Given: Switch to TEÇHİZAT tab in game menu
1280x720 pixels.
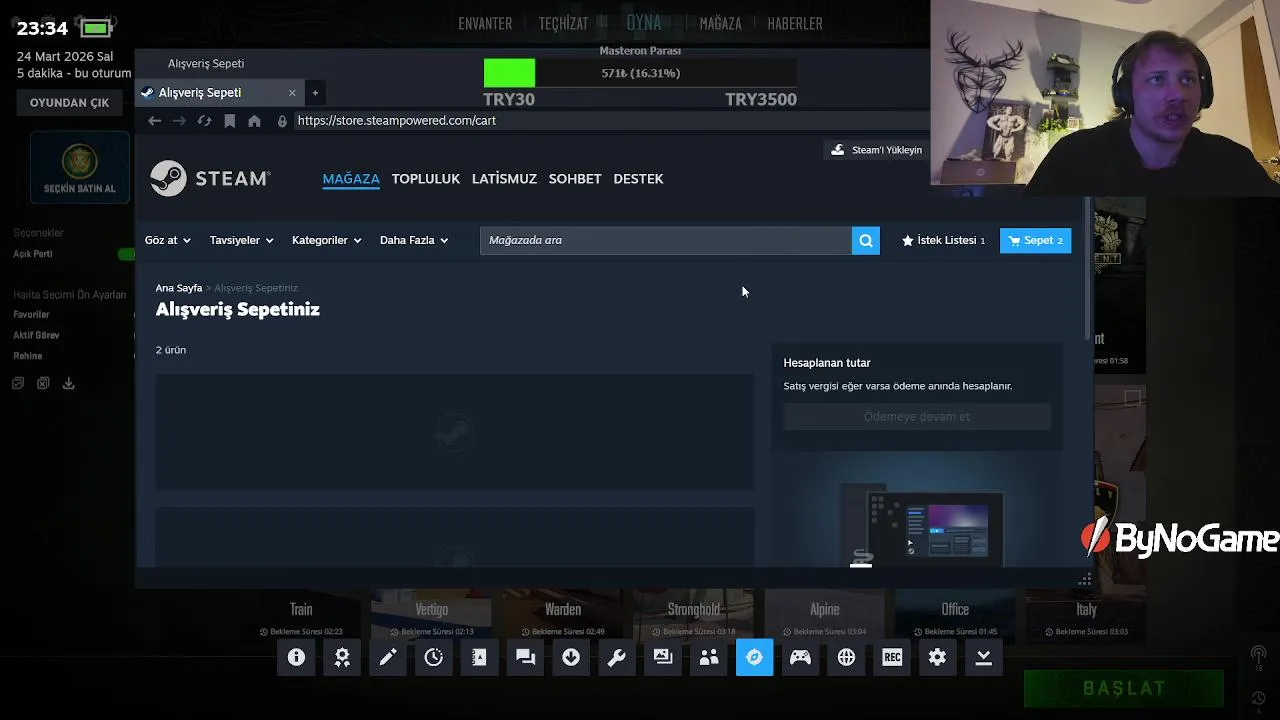Looking at the screenshot, I should [x=563, y=23].
